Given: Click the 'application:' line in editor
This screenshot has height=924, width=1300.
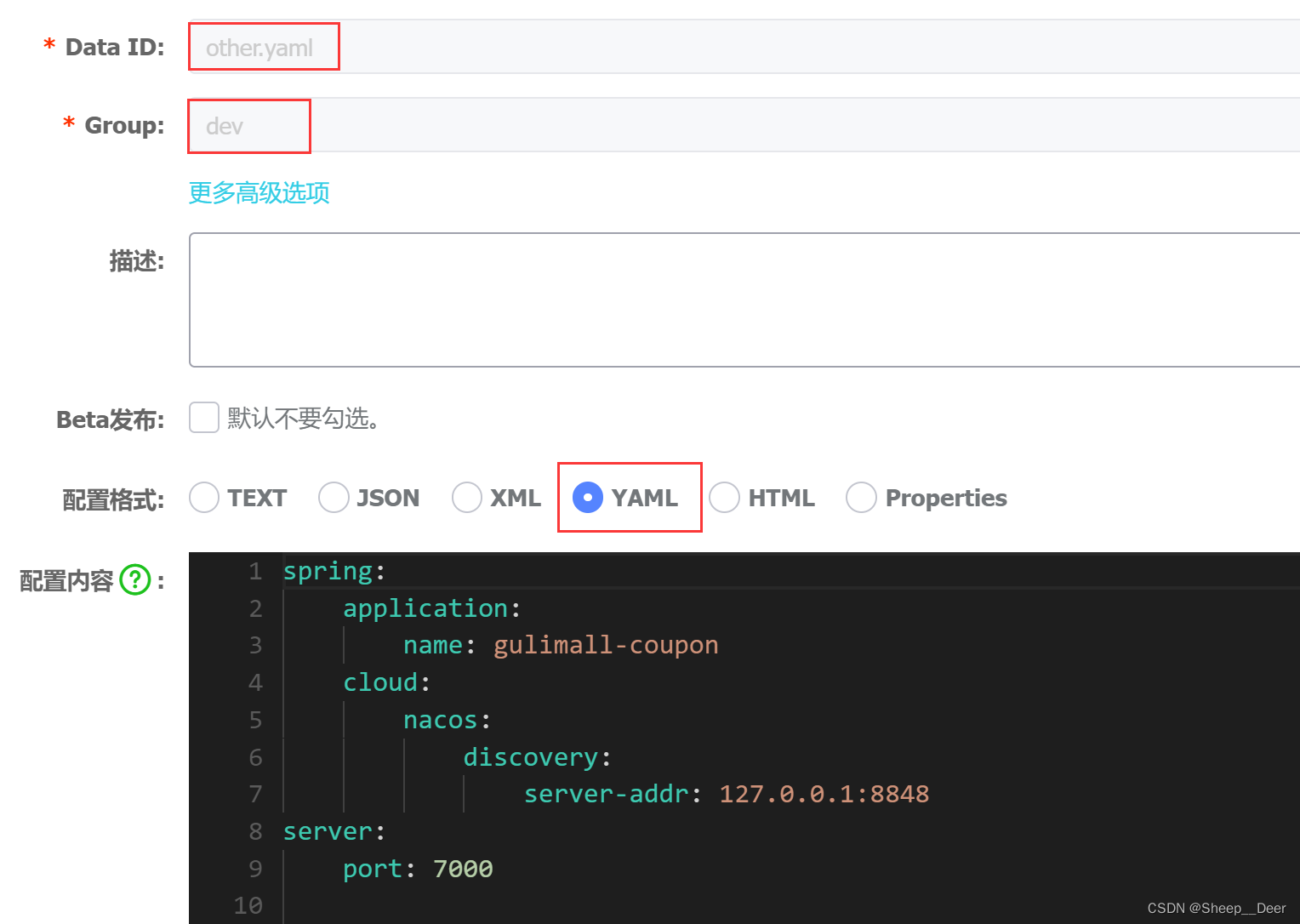Looking at the screenshot, I should click(x=432, y=608).
